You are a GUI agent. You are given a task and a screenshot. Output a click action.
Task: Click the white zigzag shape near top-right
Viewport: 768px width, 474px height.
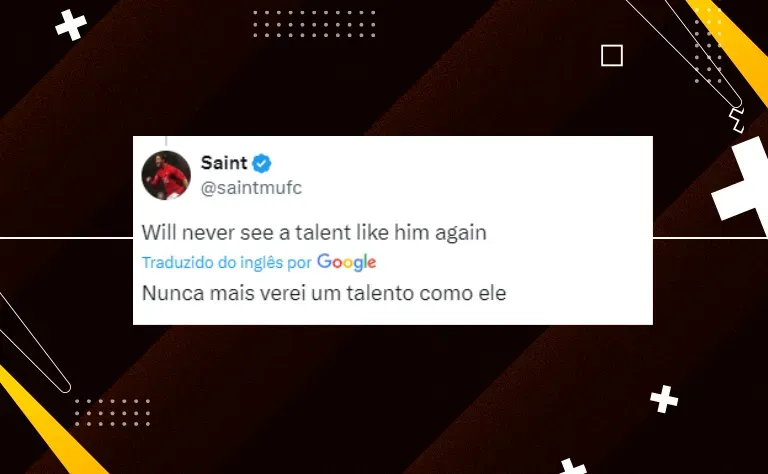point(736,121)
